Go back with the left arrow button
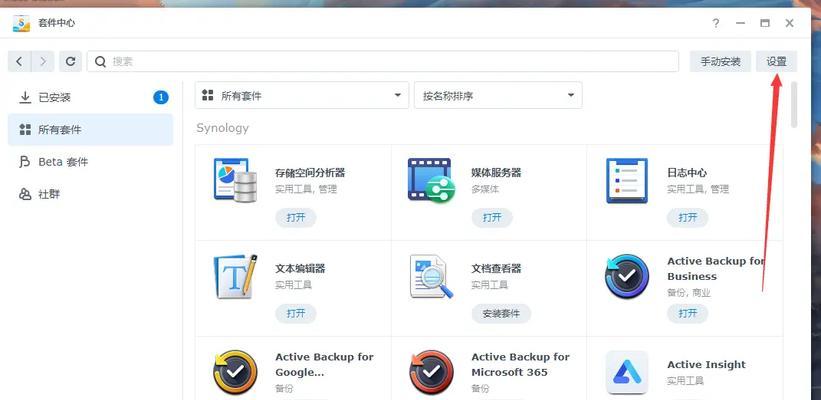The height and width of the screenshot is (400, 821). (x=19, y=61)
